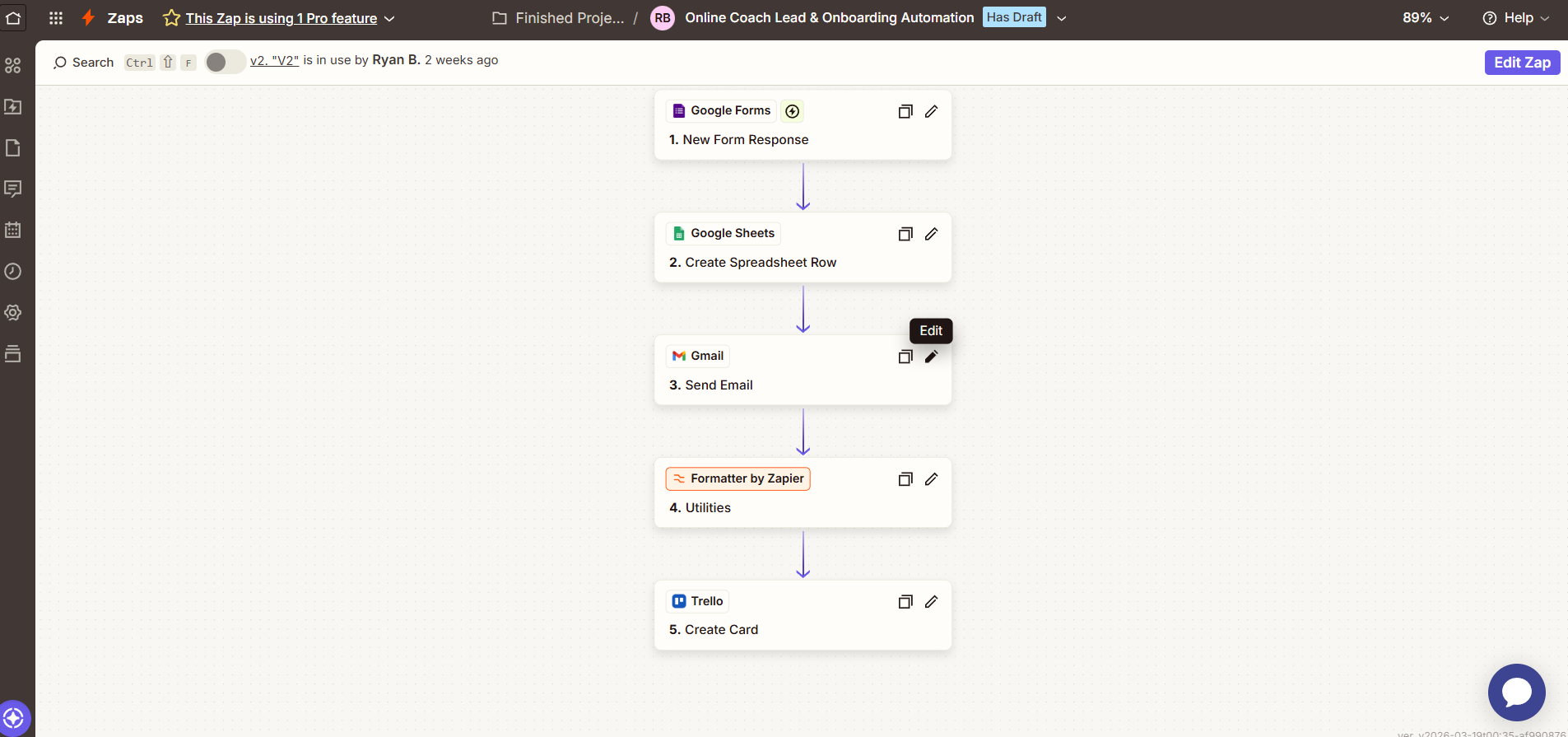Open the AI assistant icon at bottom-left

(14, 718)
